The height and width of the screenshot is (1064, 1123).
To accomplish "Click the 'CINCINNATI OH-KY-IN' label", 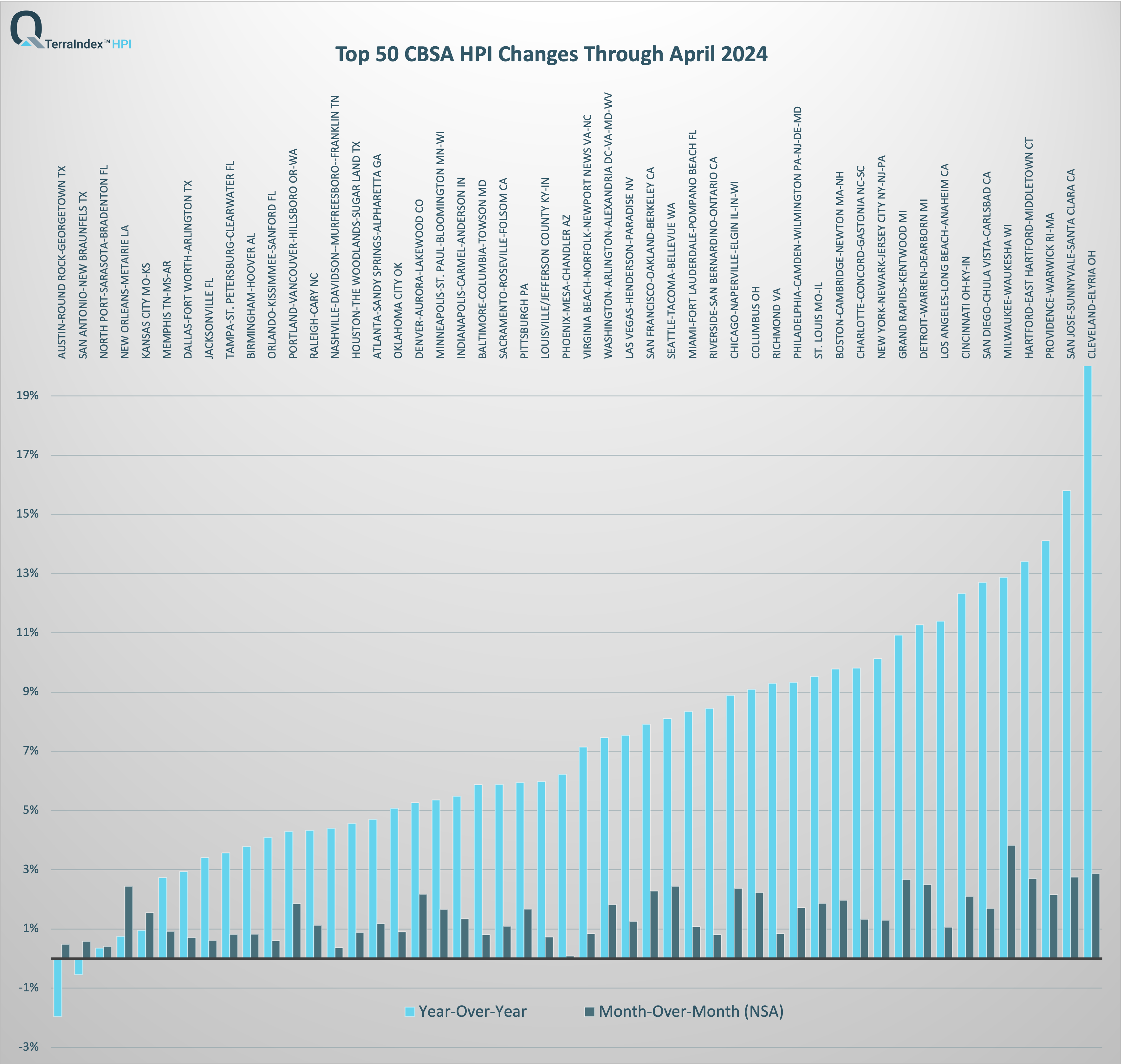I will pos(966,307).
